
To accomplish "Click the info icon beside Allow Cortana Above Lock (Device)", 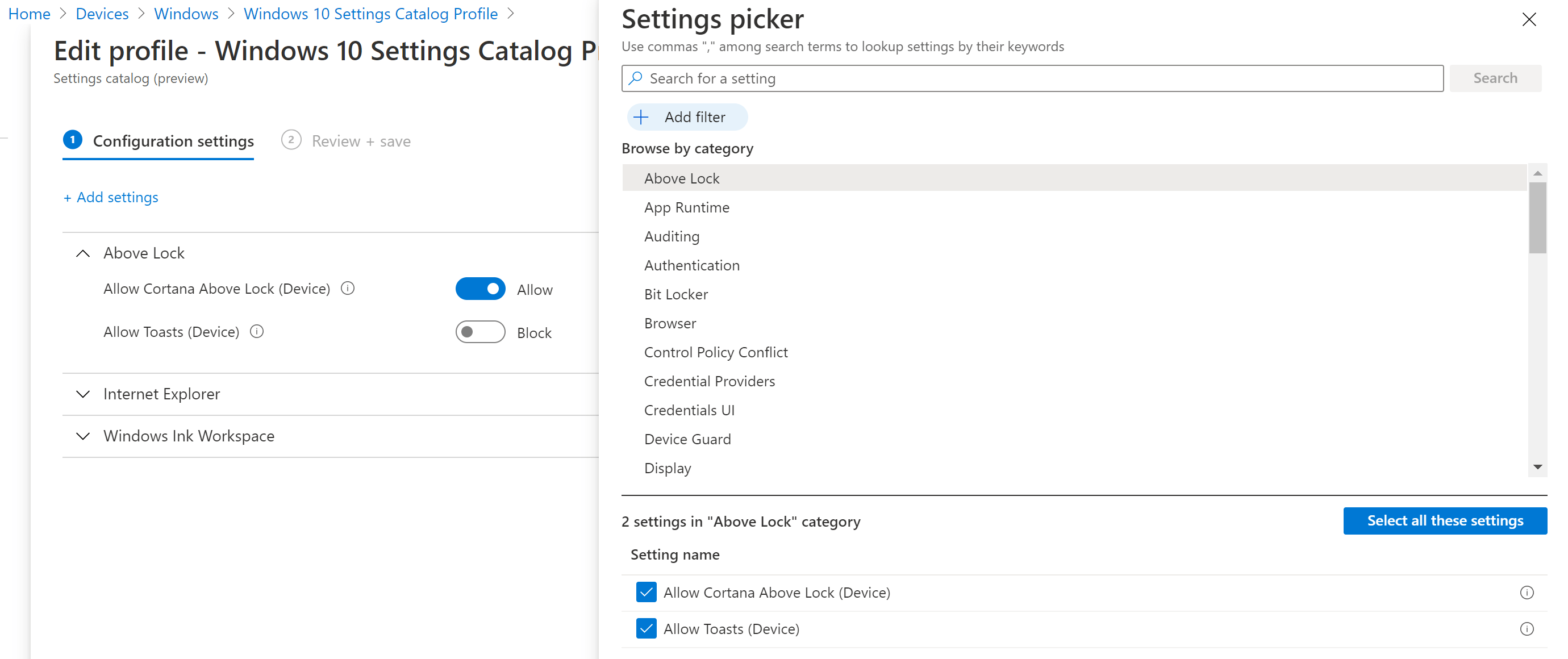I will (x=347, y=289).
